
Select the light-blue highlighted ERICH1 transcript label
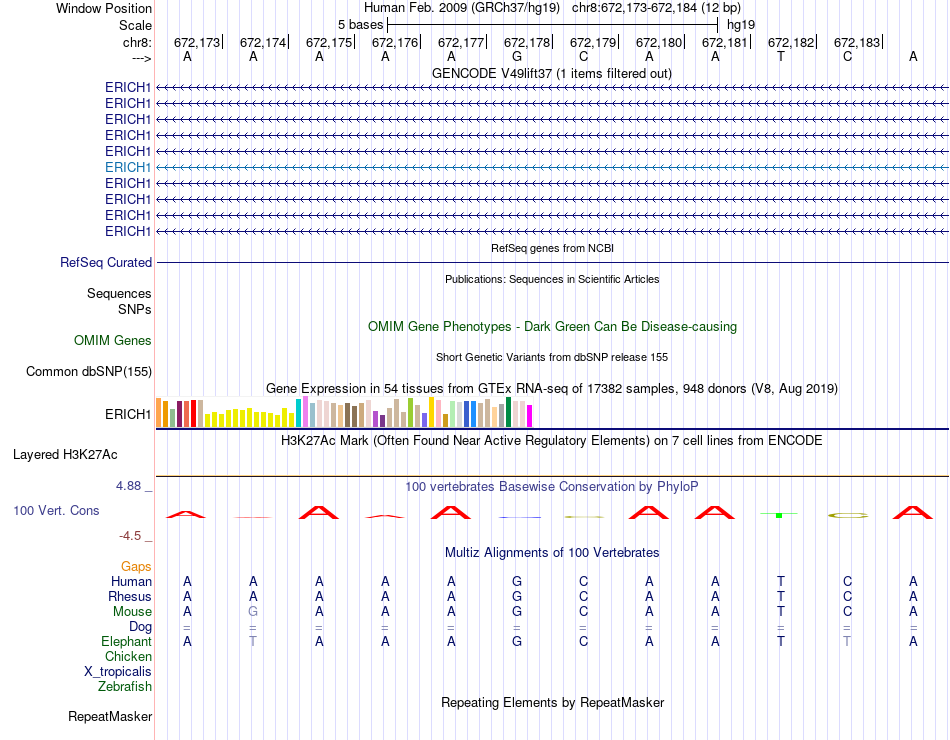click(128, 167)
